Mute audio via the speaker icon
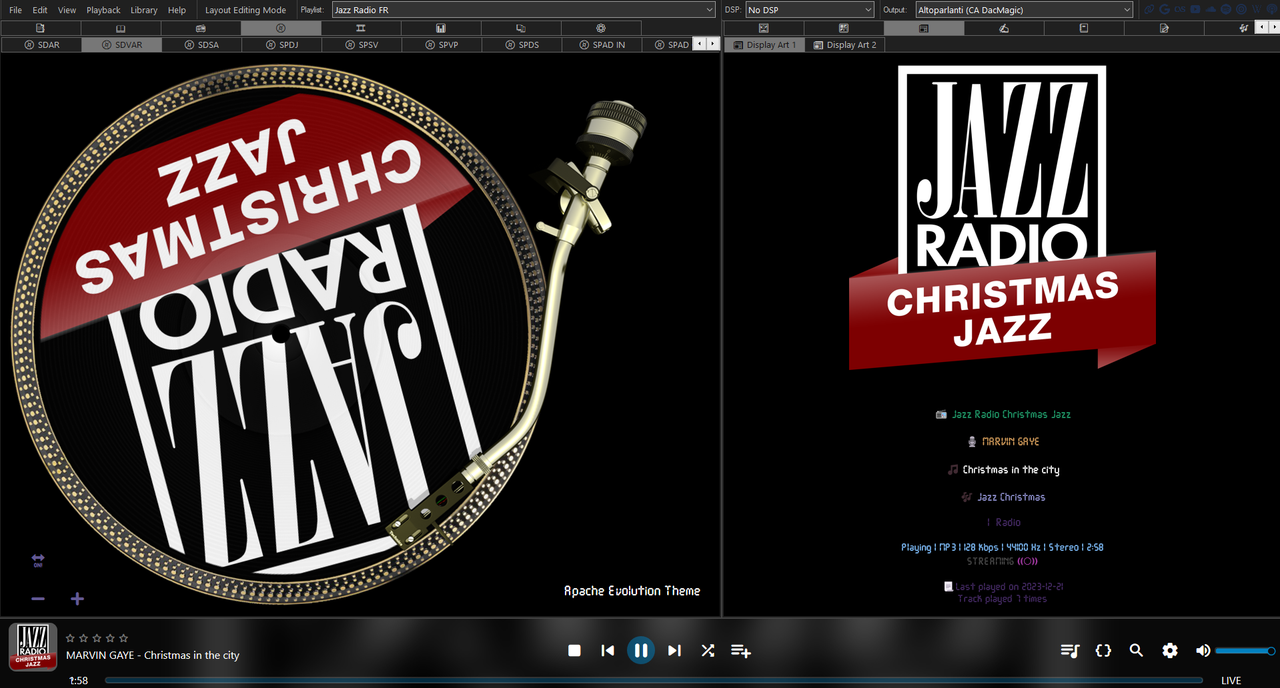1280x688 pixels. coord(1203,651)
